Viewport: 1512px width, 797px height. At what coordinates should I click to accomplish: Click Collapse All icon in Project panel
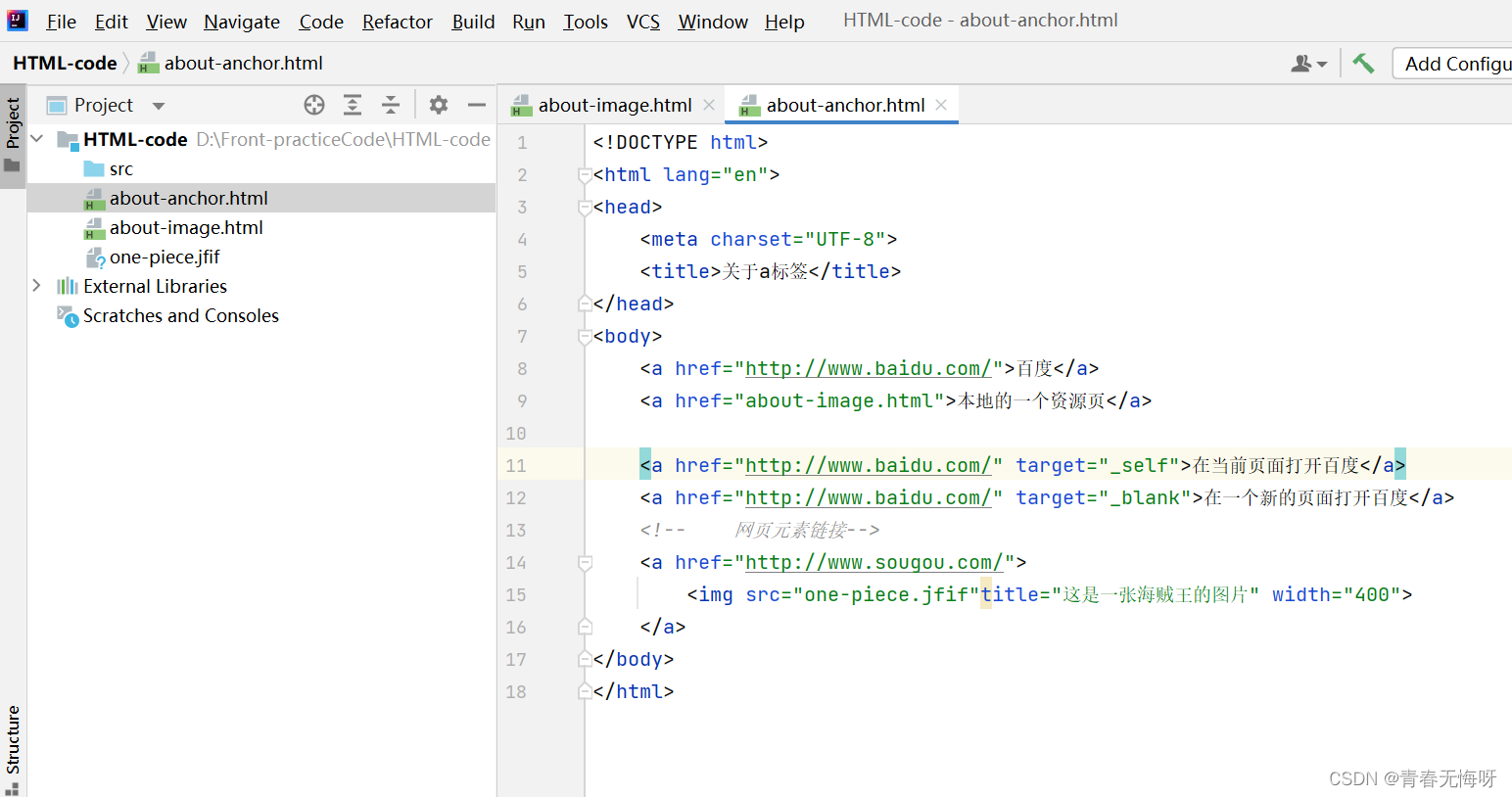coord(391,105)
